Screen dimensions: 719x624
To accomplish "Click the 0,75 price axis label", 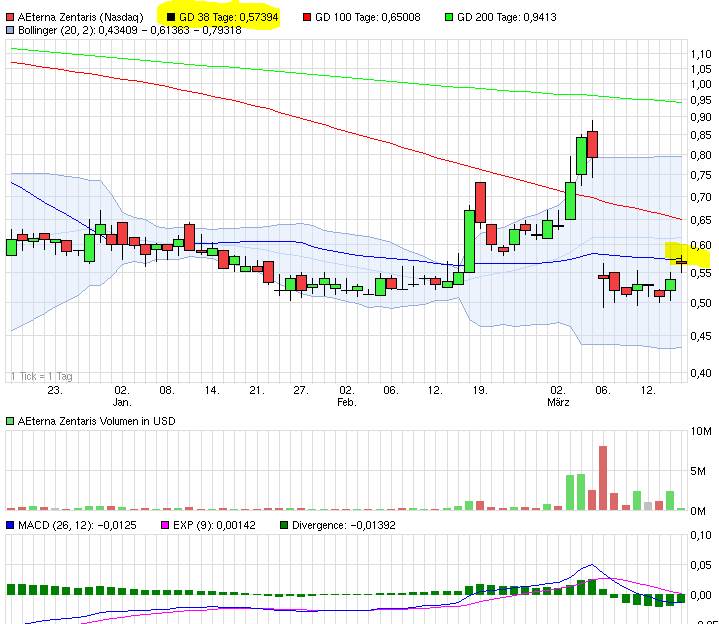I will [x=701, y=175].
